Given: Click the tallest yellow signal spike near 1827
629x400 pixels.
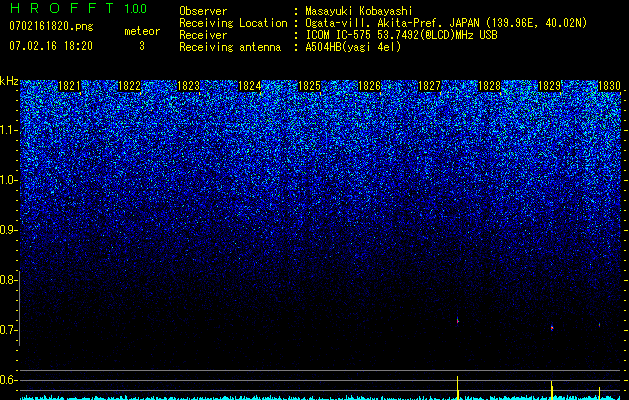Looking at the screenshot, I should click(x=458, y=388).
